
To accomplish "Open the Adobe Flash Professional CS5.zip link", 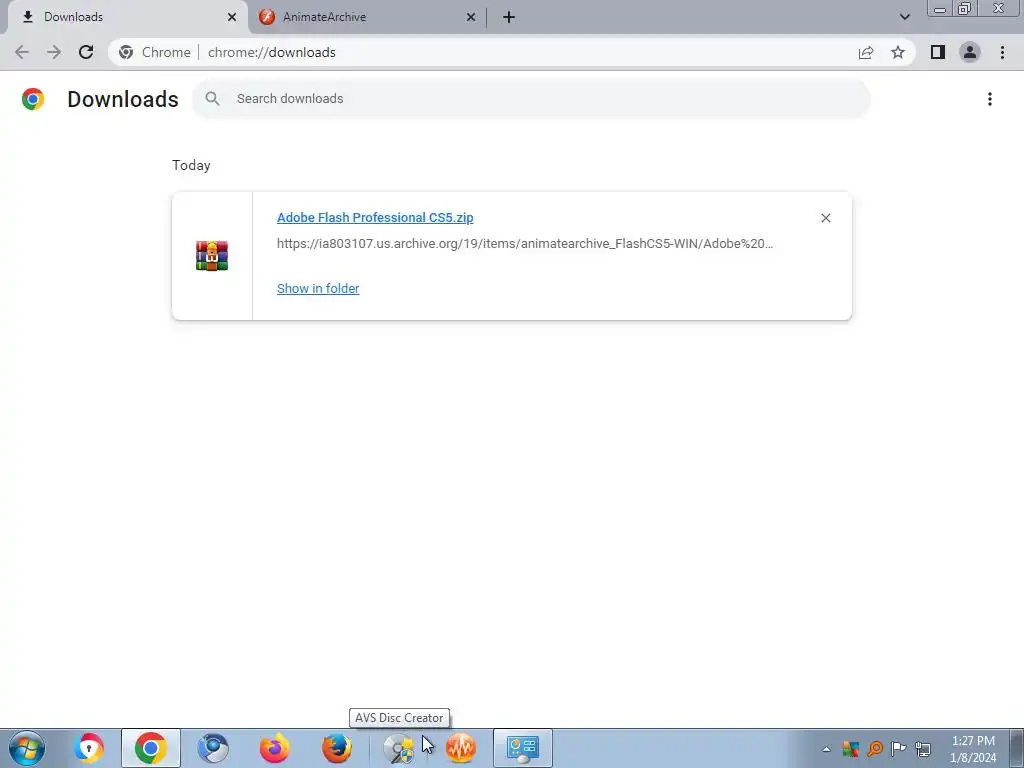I will tap(375, 217).
